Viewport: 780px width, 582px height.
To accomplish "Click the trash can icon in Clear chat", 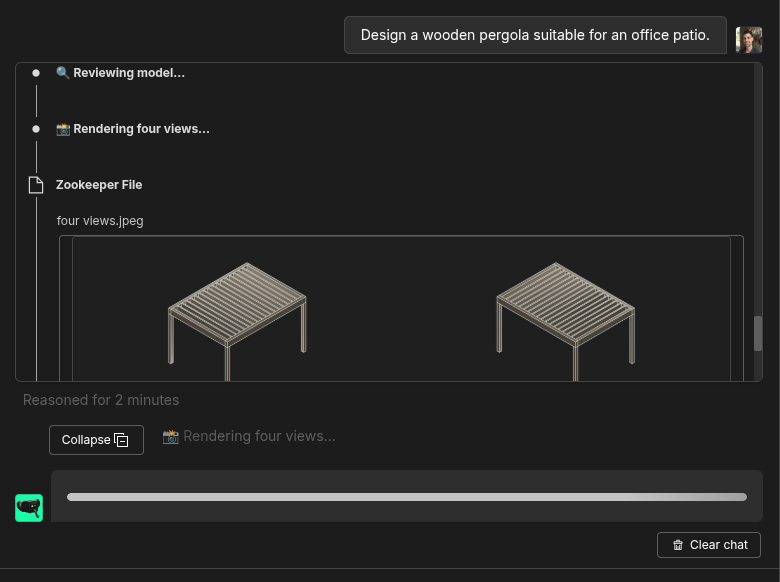I will [x=678, y=545].
